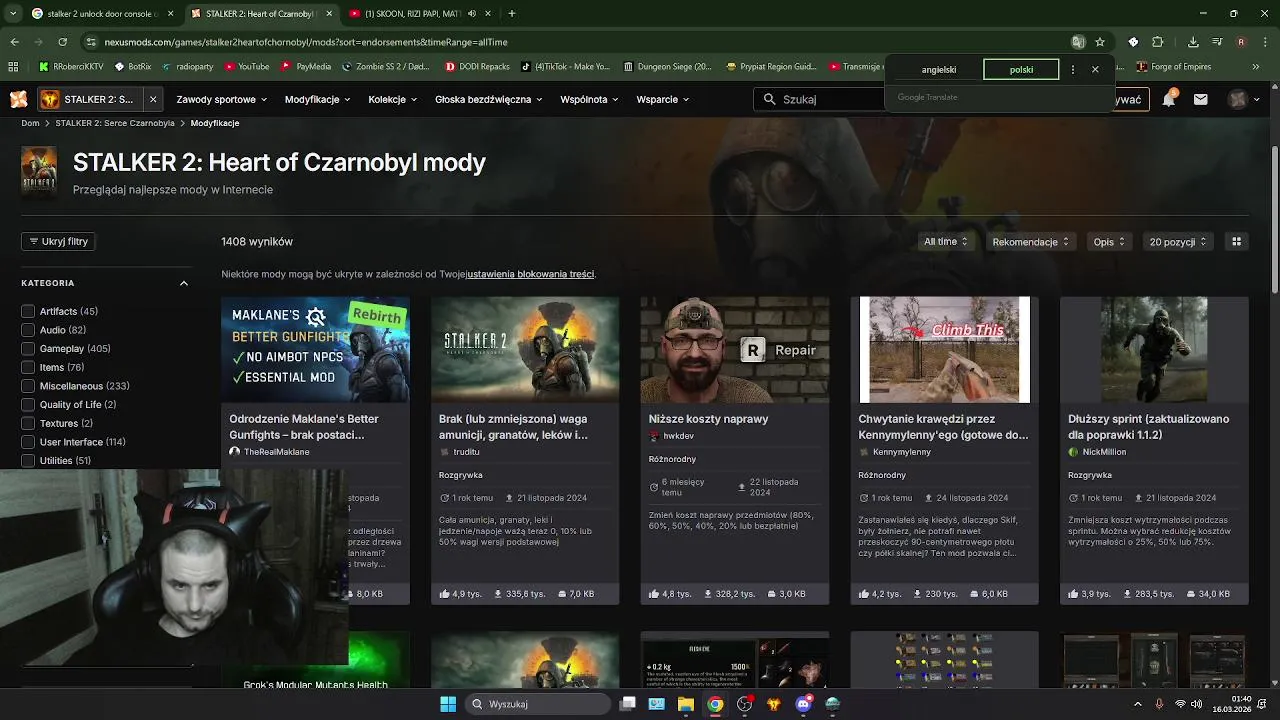The height and width of the screenshot is (720, 1280).
Task: Collapse the KATEGORIA filter section
Action: (x=184, y=283)
